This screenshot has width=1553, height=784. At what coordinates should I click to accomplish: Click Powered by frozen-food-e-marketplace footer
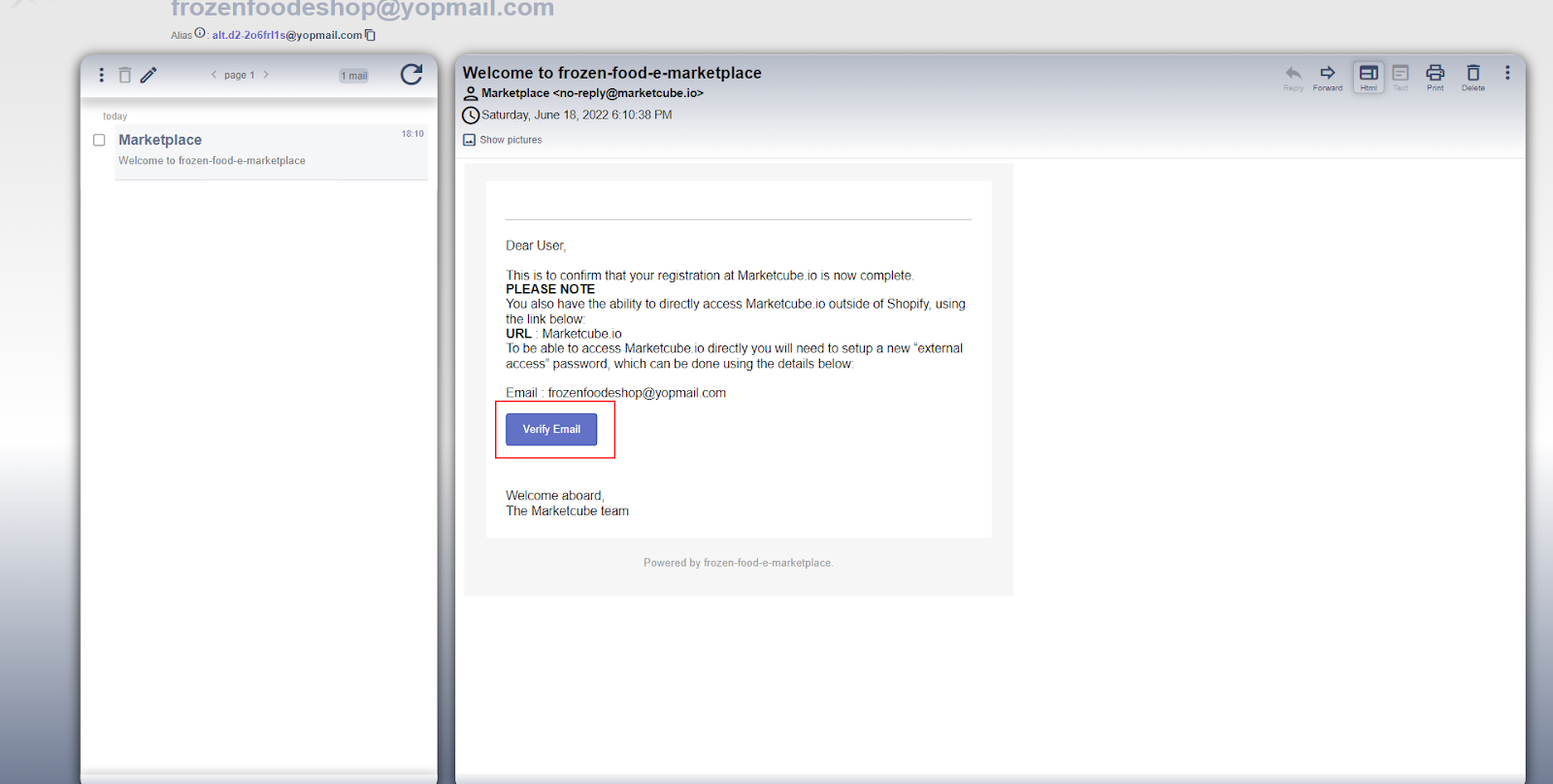pyautogui.click(x=739, y=563)
